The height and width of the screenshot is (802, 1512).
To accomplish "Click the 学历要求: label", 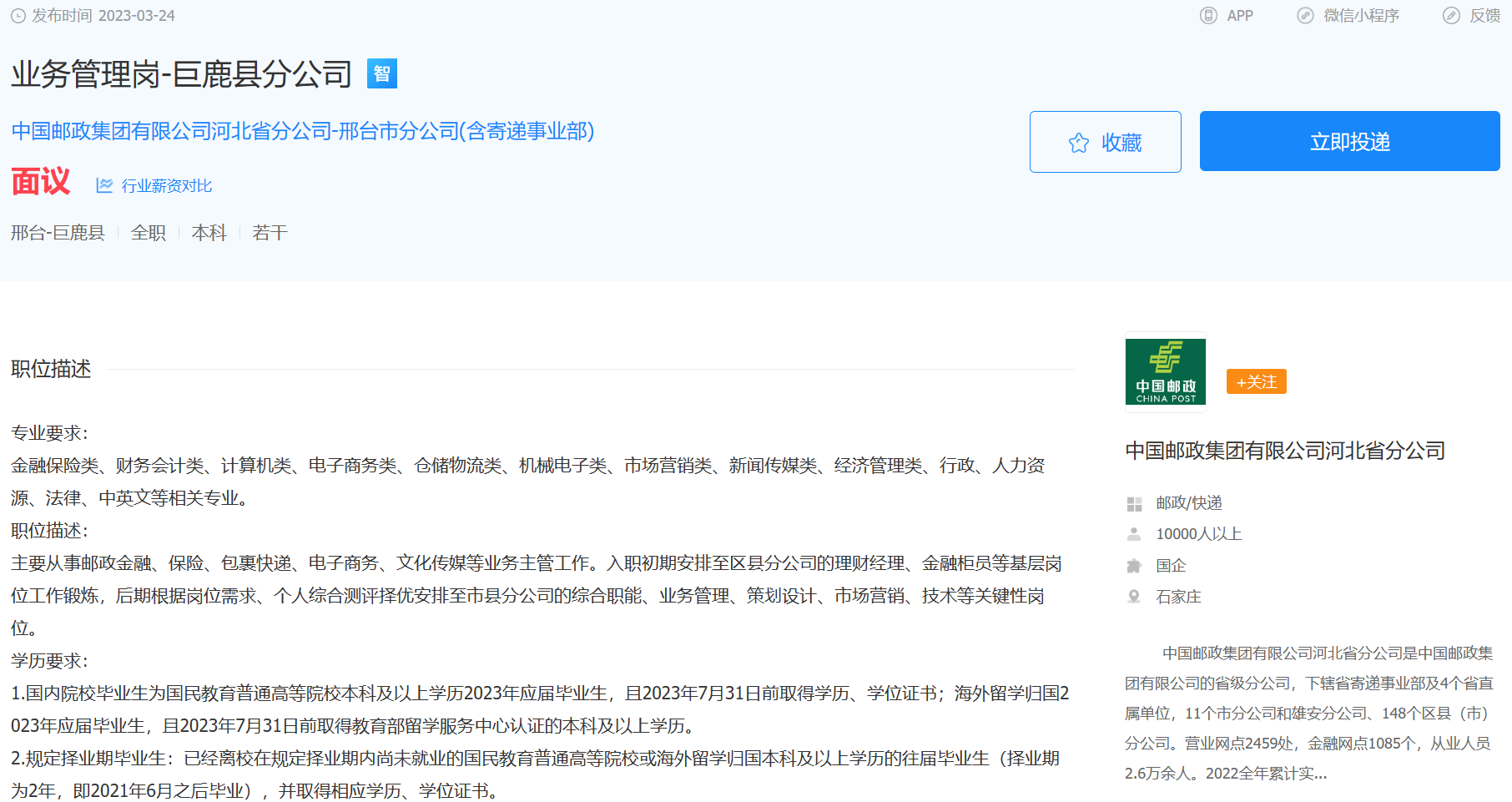I will coord(50,661).
